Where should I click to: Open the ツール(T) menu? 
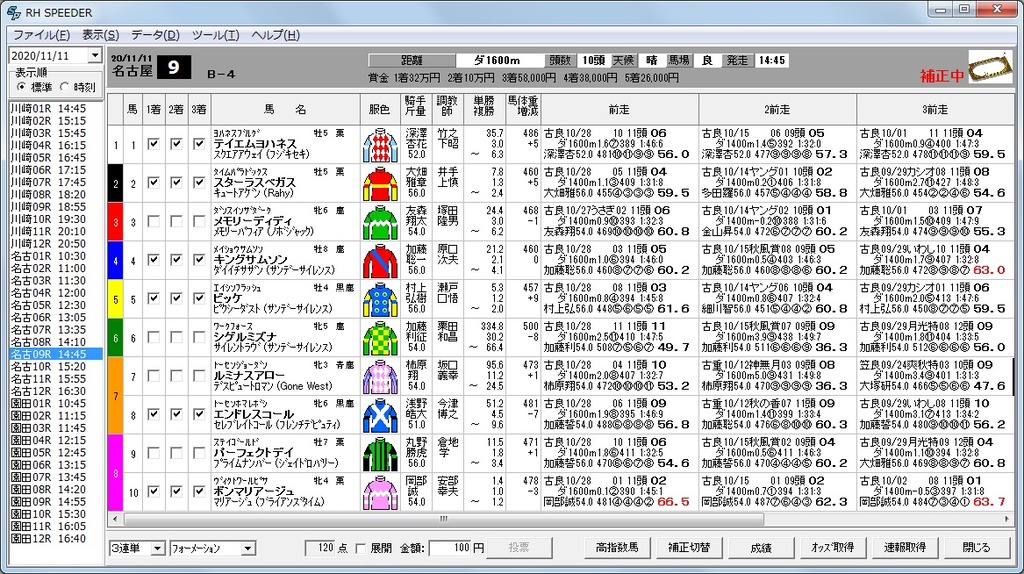[x=216, y=35]
